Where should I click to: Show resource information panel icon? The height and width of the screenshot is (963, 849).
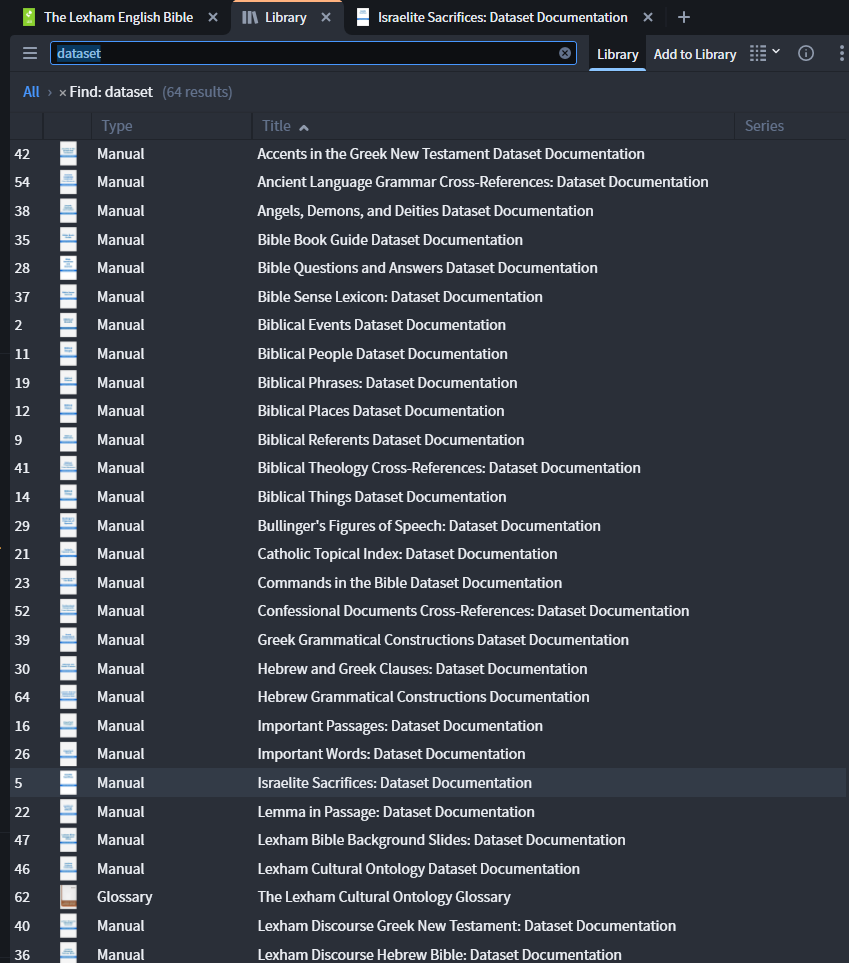tap(805, 53)
